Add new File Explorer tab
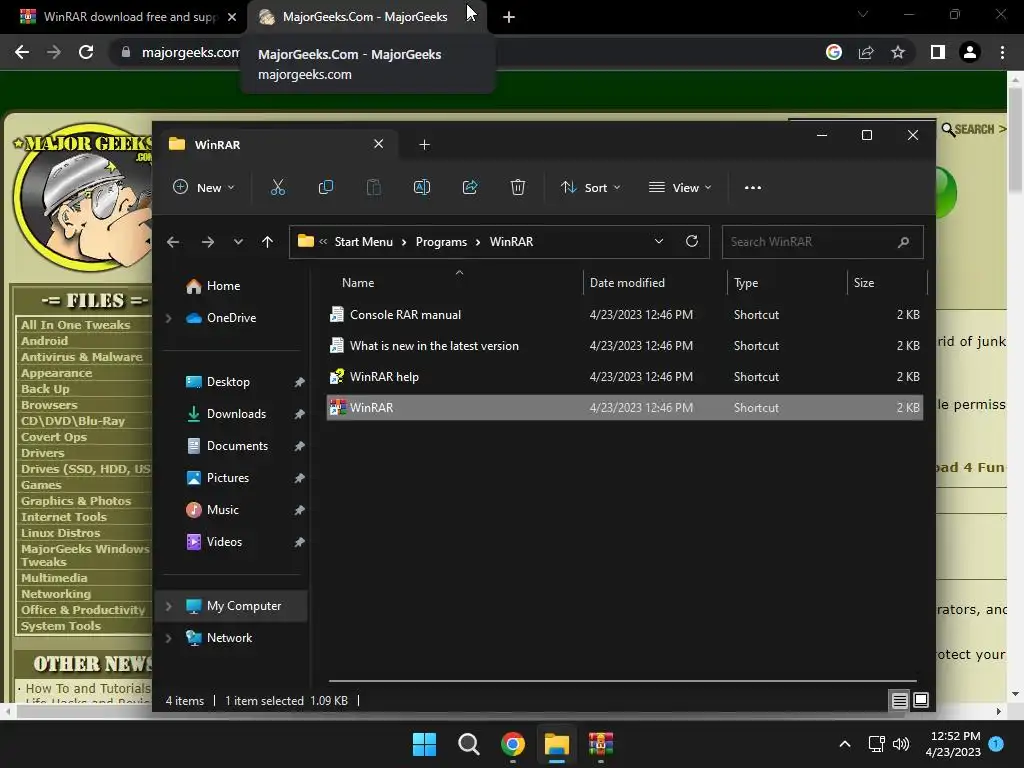Screen dimensions: 1024x768 424,144
